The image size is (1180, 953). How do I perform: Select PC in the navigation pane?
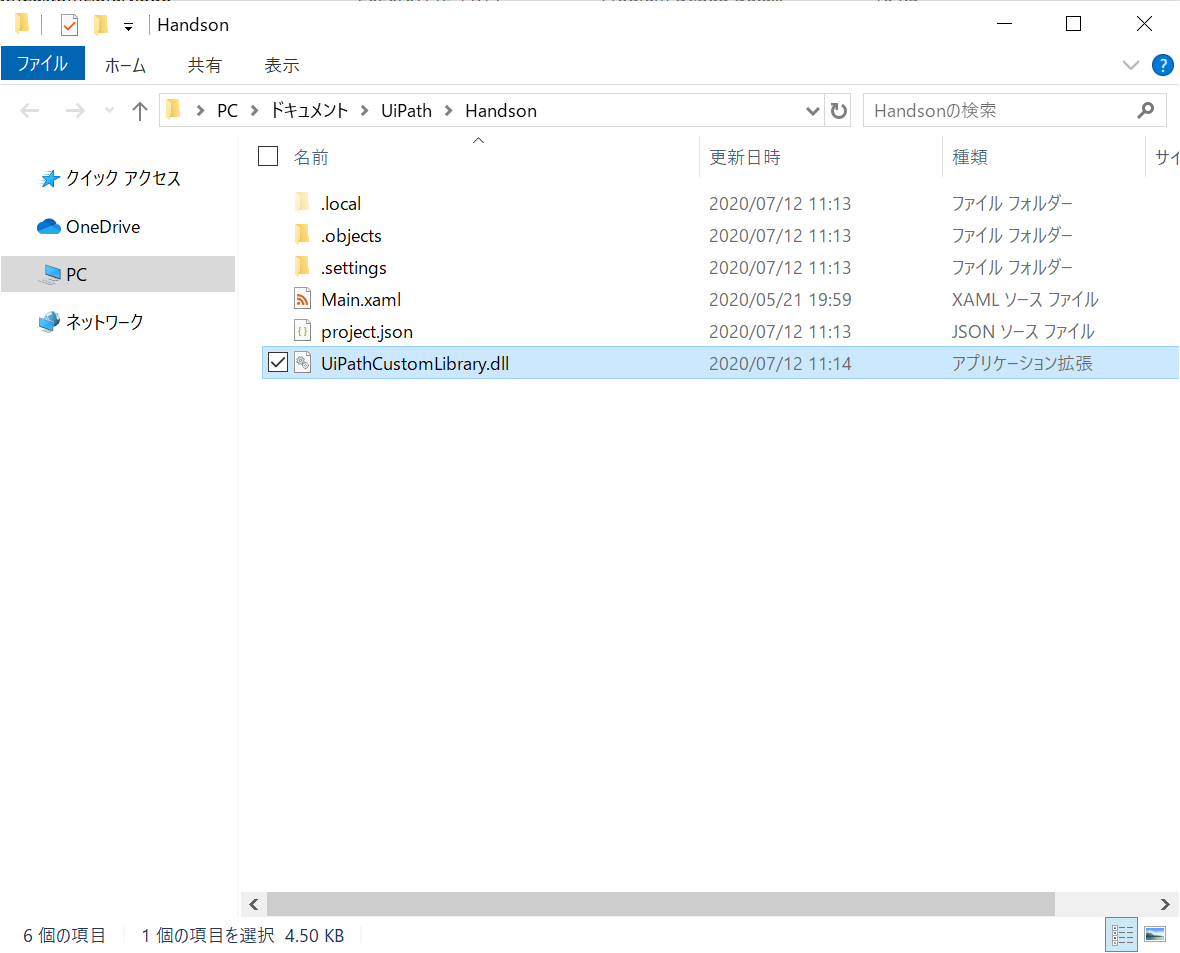118,274
